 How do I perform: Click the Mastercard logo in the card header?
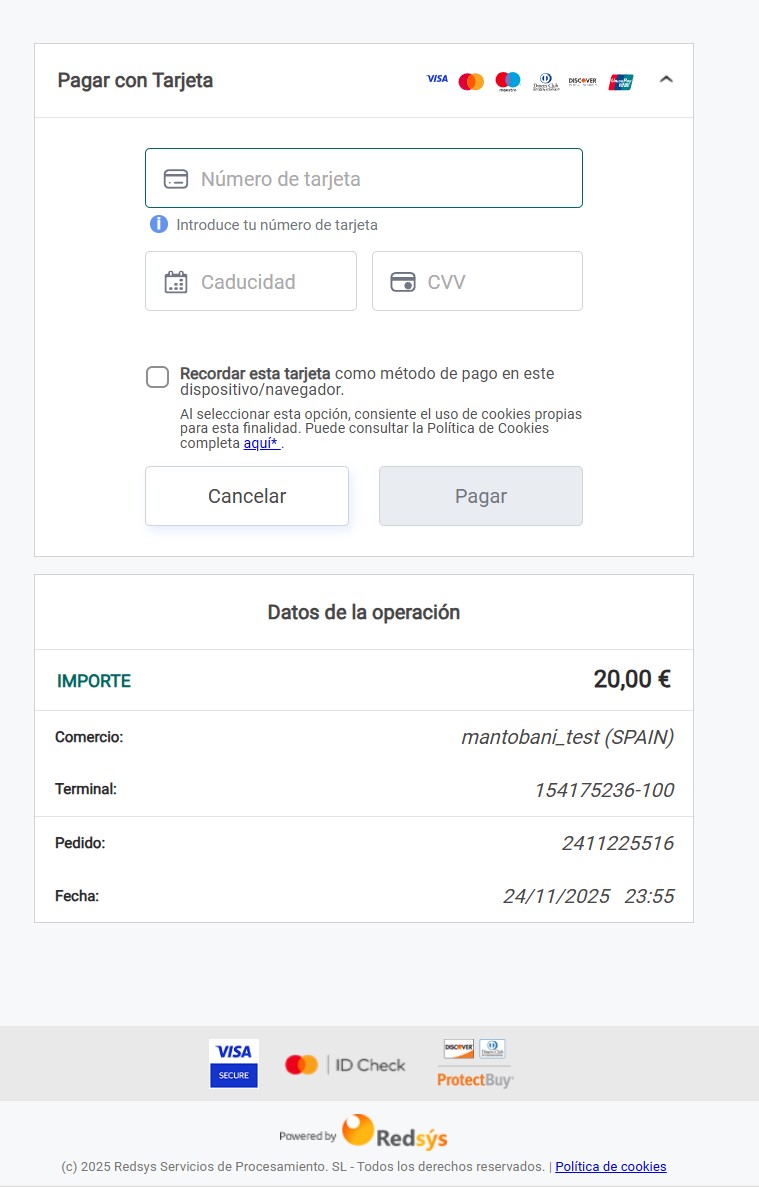(471, 81)
